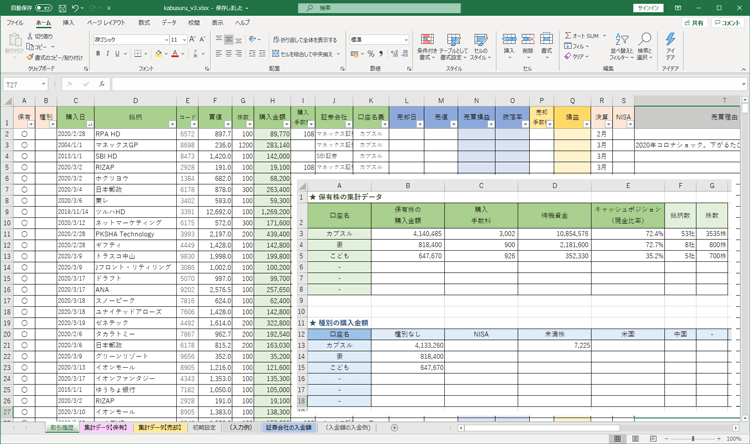Open the Ideas (アイデア) icon
The height and width of the screenshot is (444, 750).
tap(670, 48)
